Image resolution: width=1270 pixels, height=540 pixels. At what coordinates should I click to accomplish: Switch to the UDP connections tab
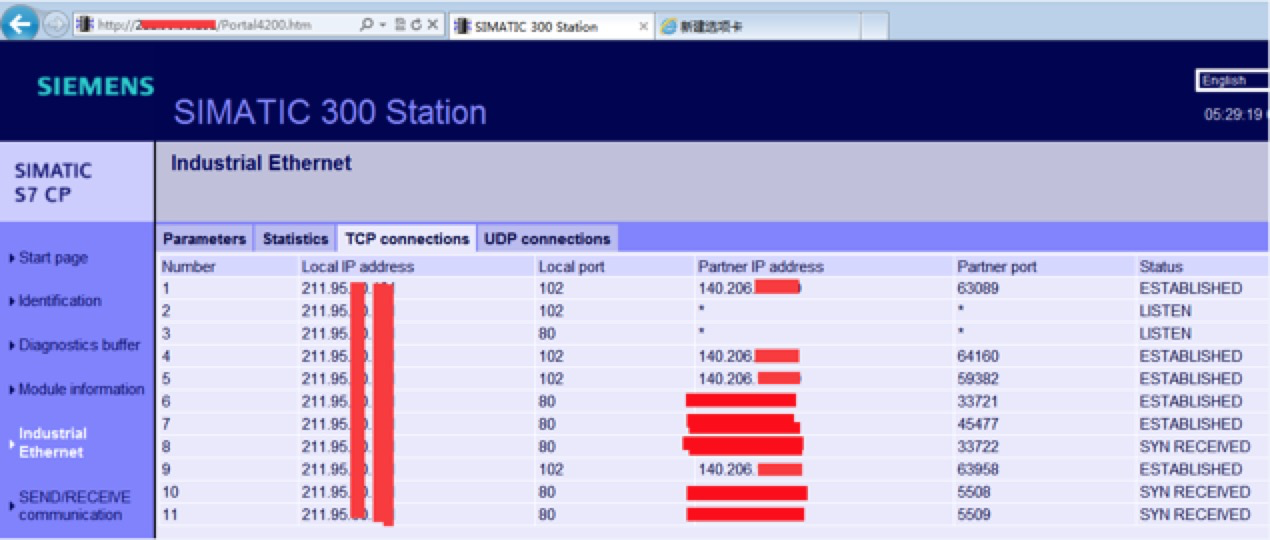[x=547, y=239]
